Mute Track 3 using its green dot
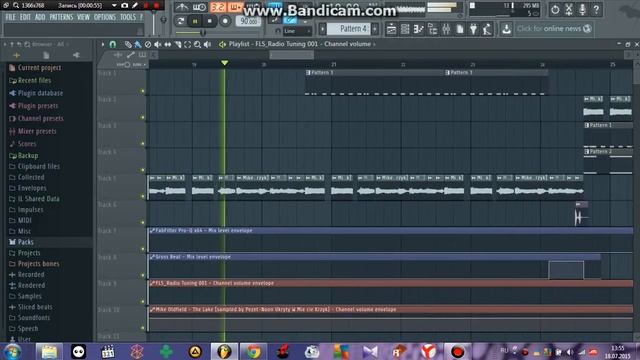The width and height of the screenshot is (640, 360). pyautogui.click(x=142, y=144)
